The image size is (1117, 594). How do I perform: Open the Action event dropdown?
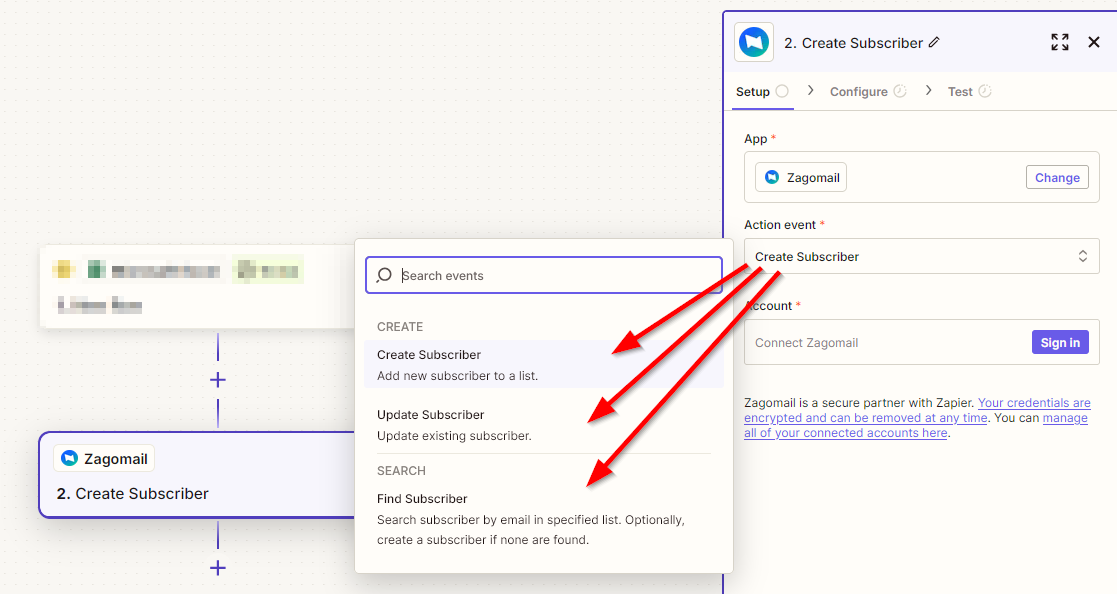click(922, 256)
